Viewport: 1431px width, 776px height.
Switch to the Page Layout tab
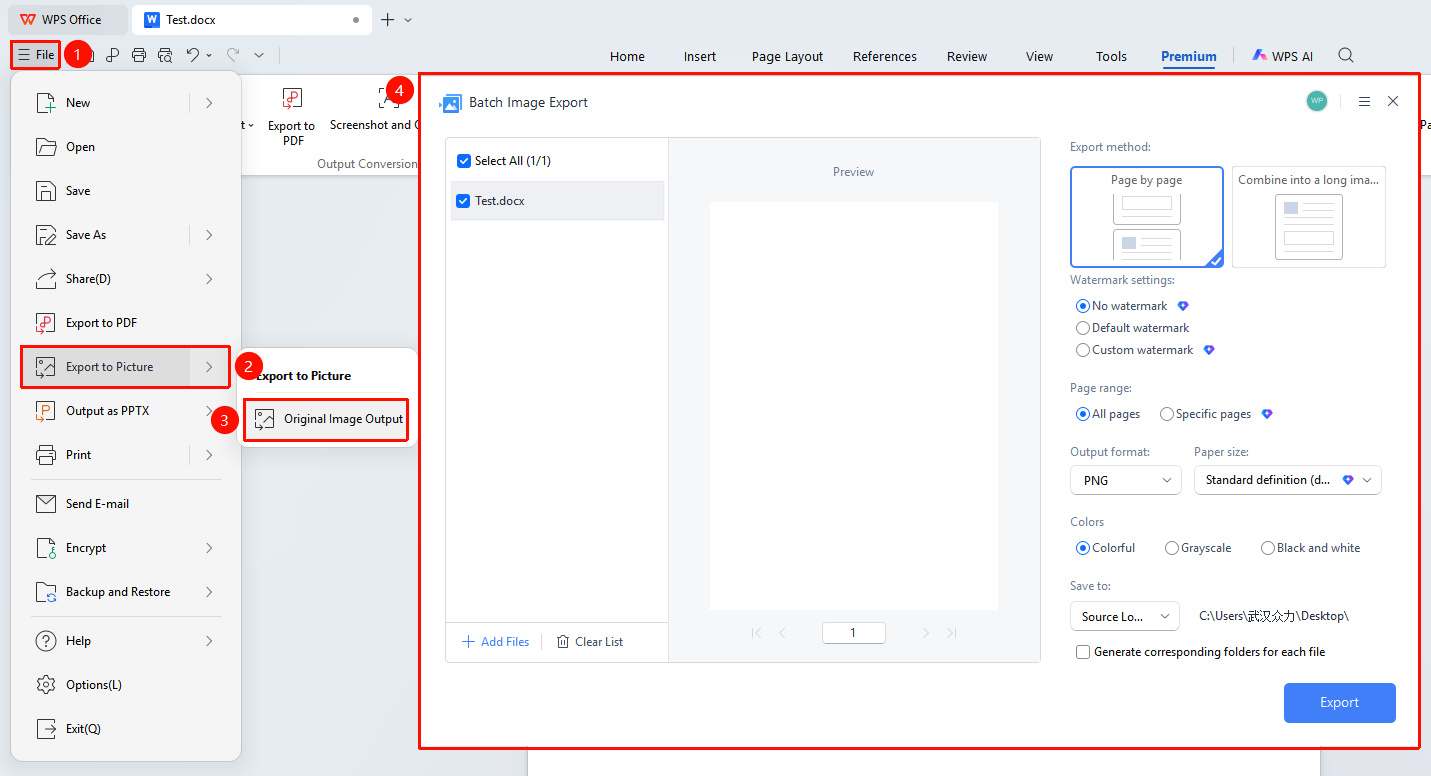click(x=787, y=57)
